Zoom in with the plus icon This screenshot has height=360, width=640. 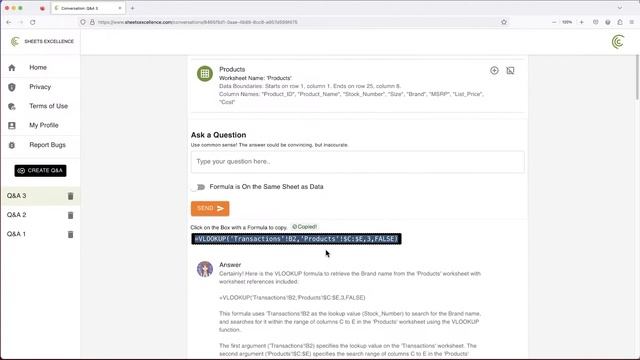pos(582,22)
